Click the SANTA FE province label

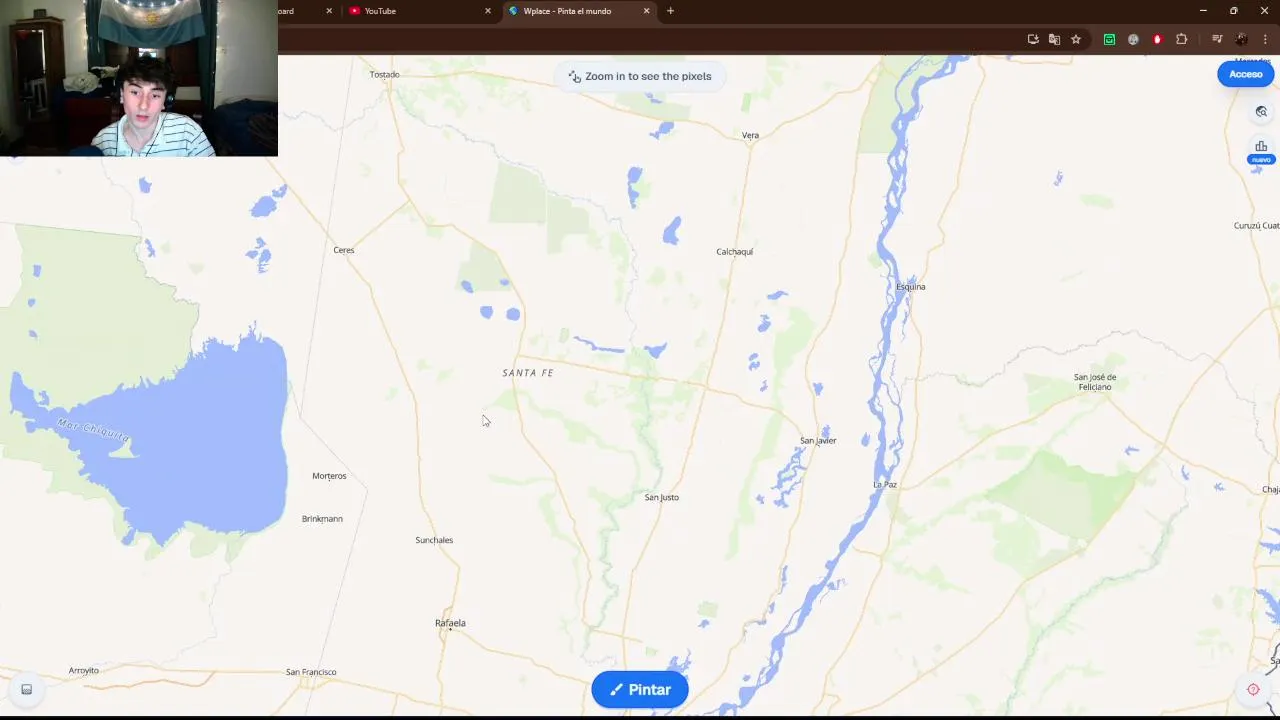pyautogui.click(x=528, y=373)
